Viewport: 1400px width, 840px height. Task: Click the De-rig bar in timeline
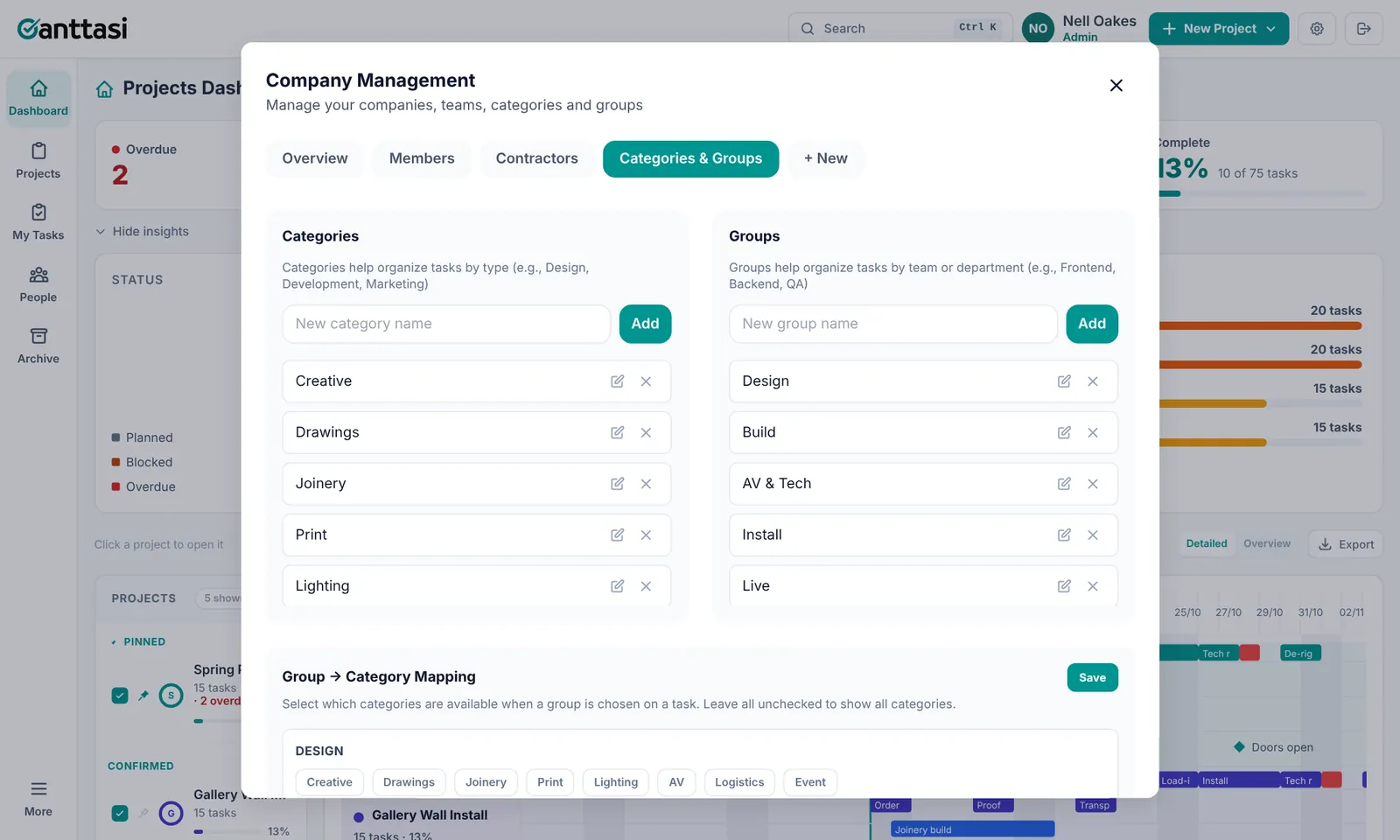tap(1301, 654)
